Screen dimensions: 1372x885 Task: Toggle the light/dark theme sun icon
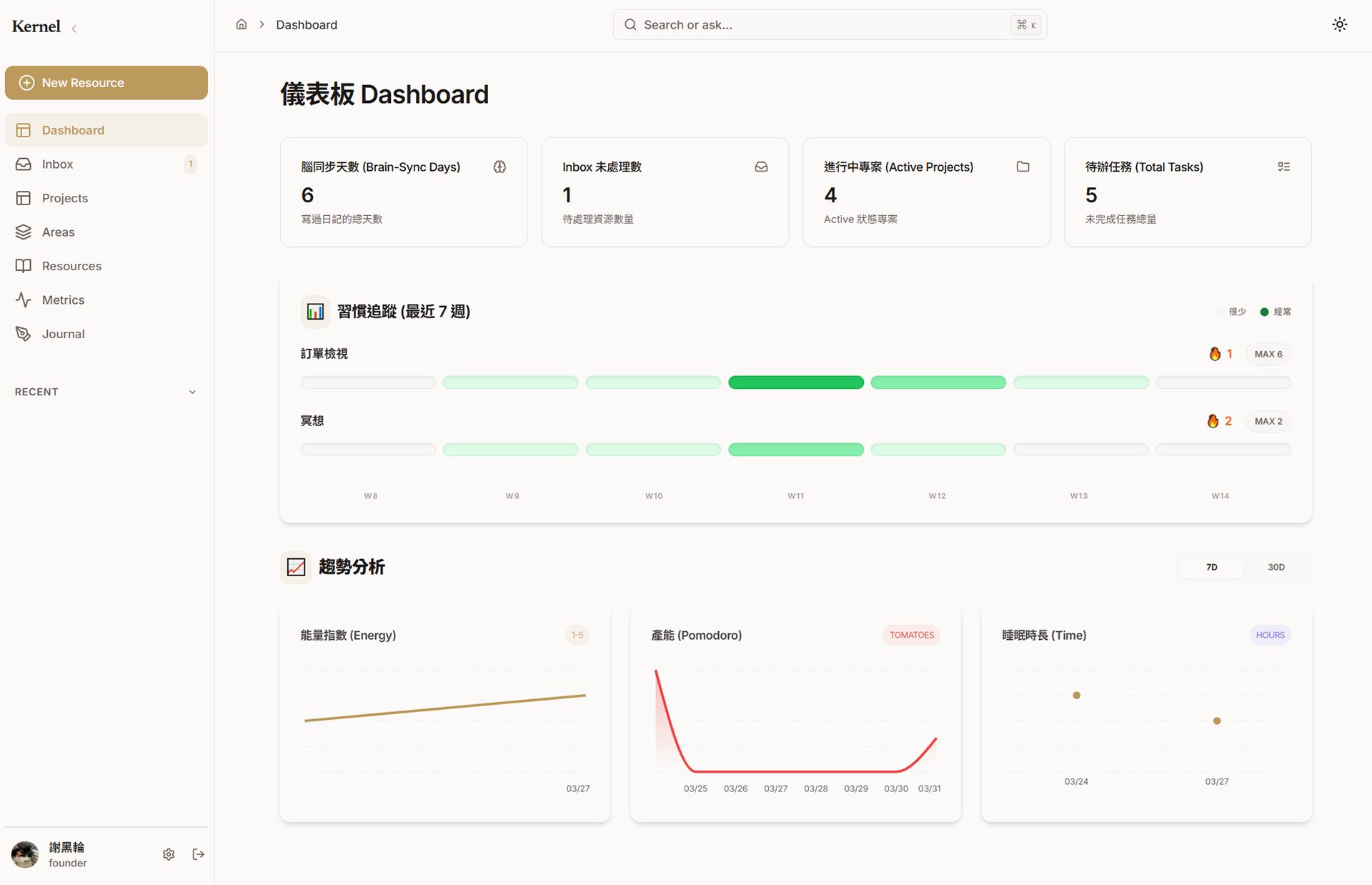coord(1339,24)
